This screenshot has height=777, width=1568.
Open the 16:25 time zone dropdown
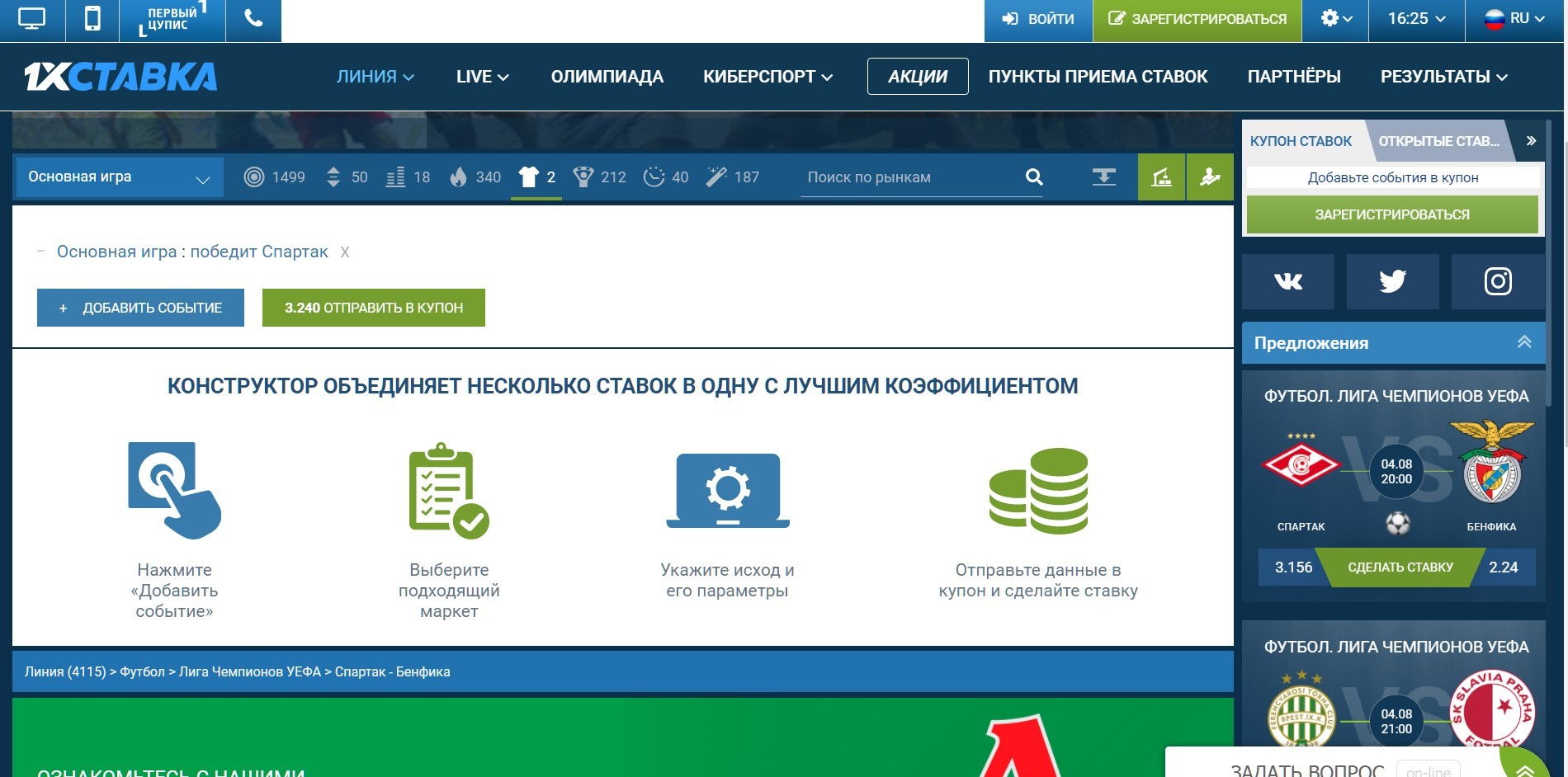click(x=1416, y=19)
